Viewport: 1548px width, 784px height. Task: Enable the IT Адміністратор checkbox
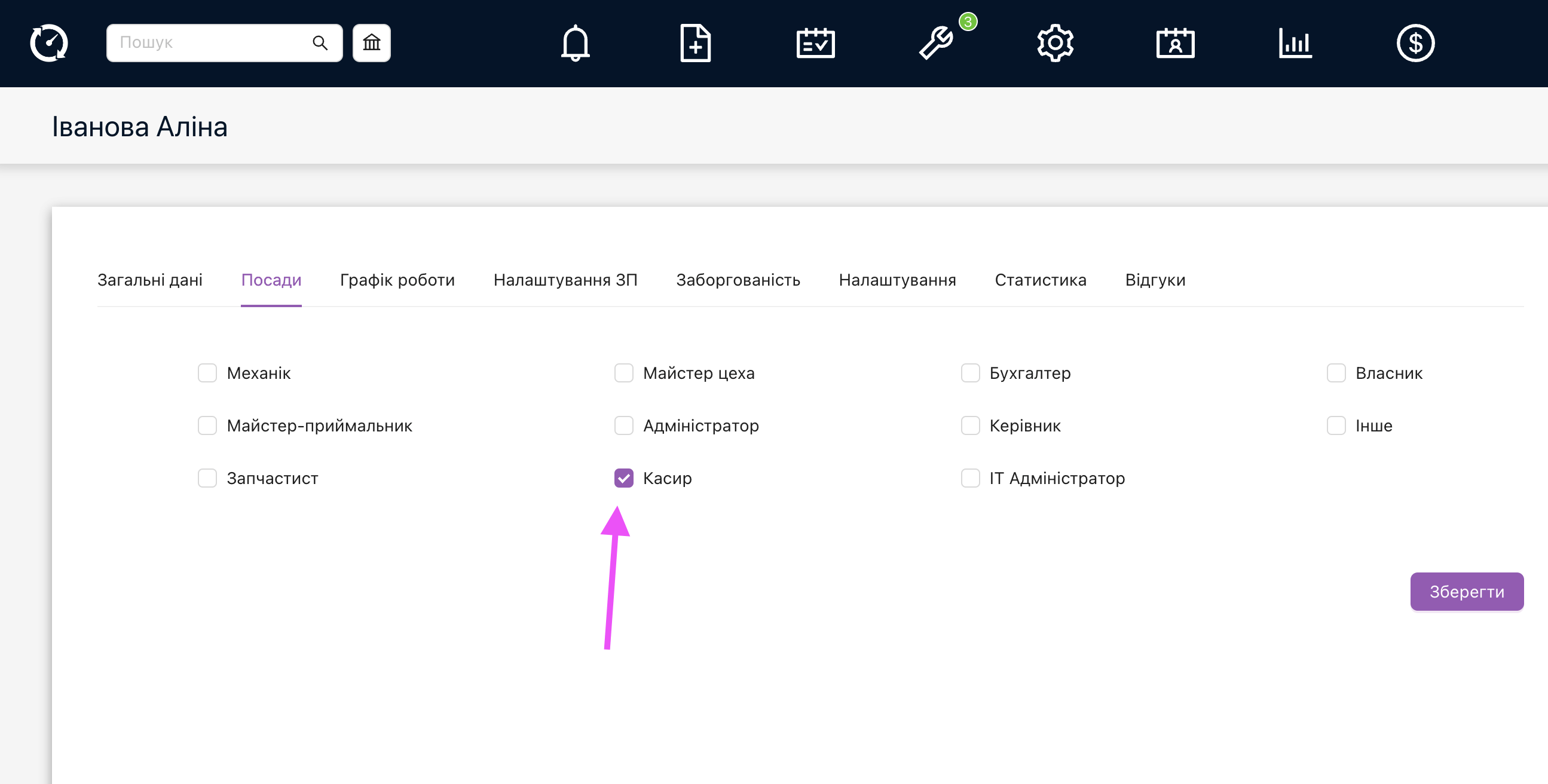point(968,478)
